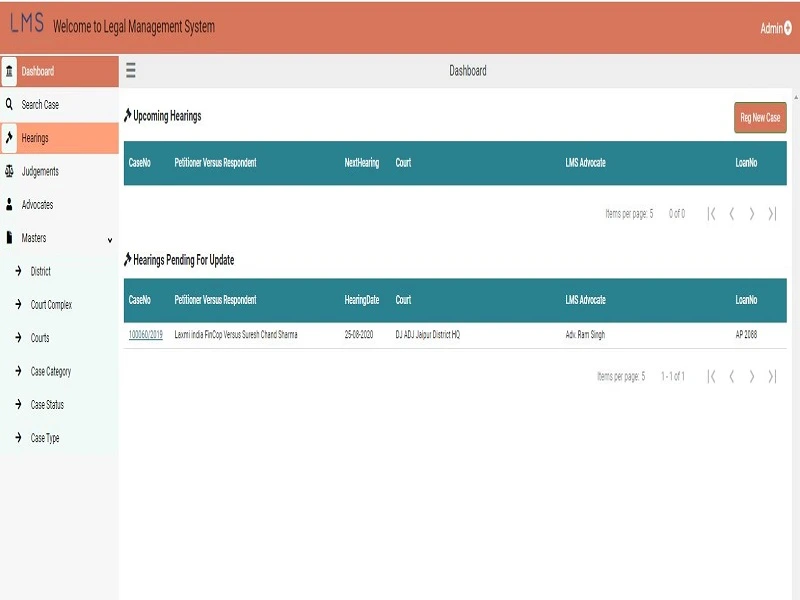Image resolution: width=800 pixels, height=600 pixels.
Task: Open the Case Category master page
Action: (50, 372)
